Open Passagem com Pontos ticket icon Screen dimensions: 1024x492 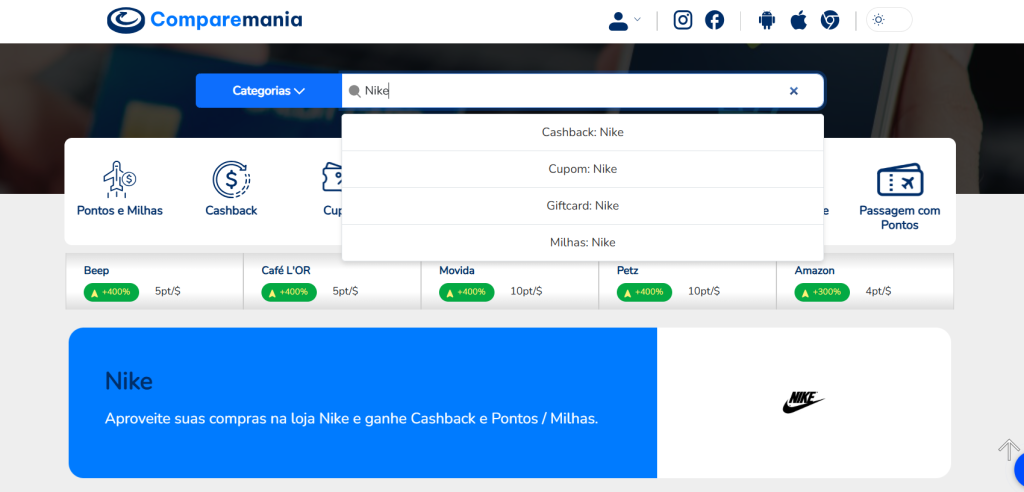[899, 181]
